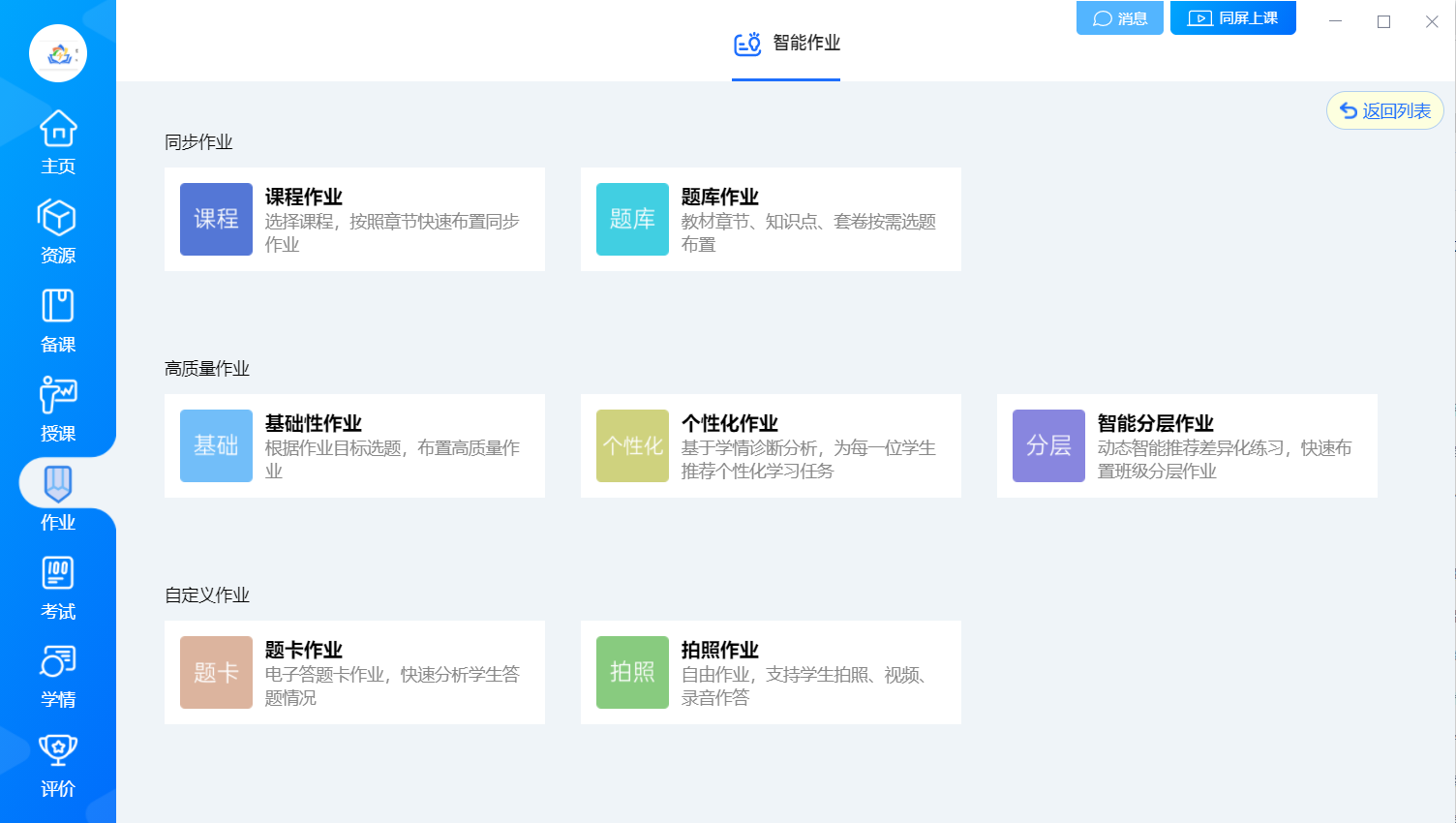Start 同屏上课 screen sharing class
The image size is (1456, 823).
(1232, 18)
